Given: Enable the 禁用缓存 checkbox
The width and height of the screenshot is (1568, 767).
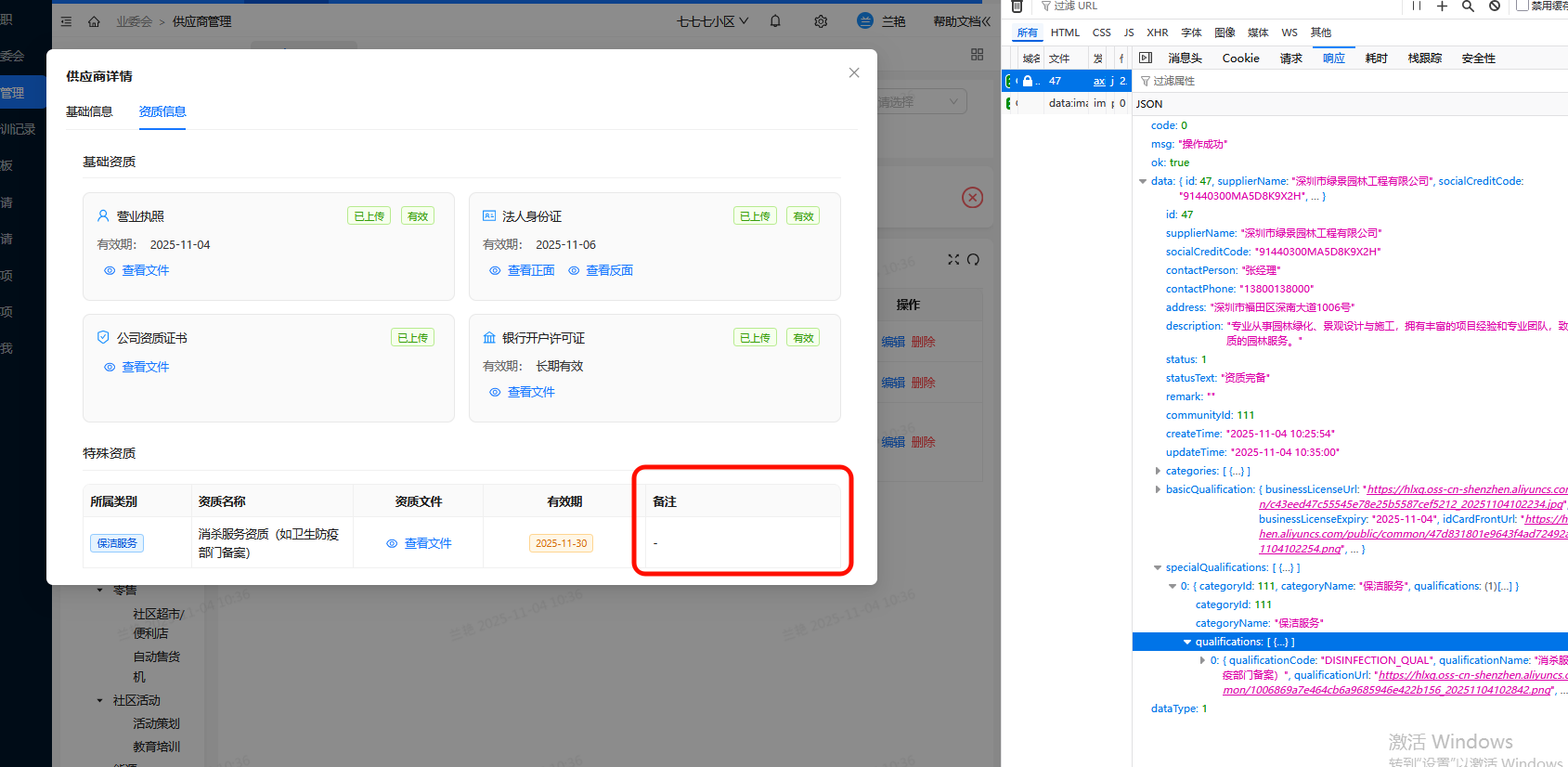Looking at the screenshot, I should pyautogui.click(x=1522, y=6).
